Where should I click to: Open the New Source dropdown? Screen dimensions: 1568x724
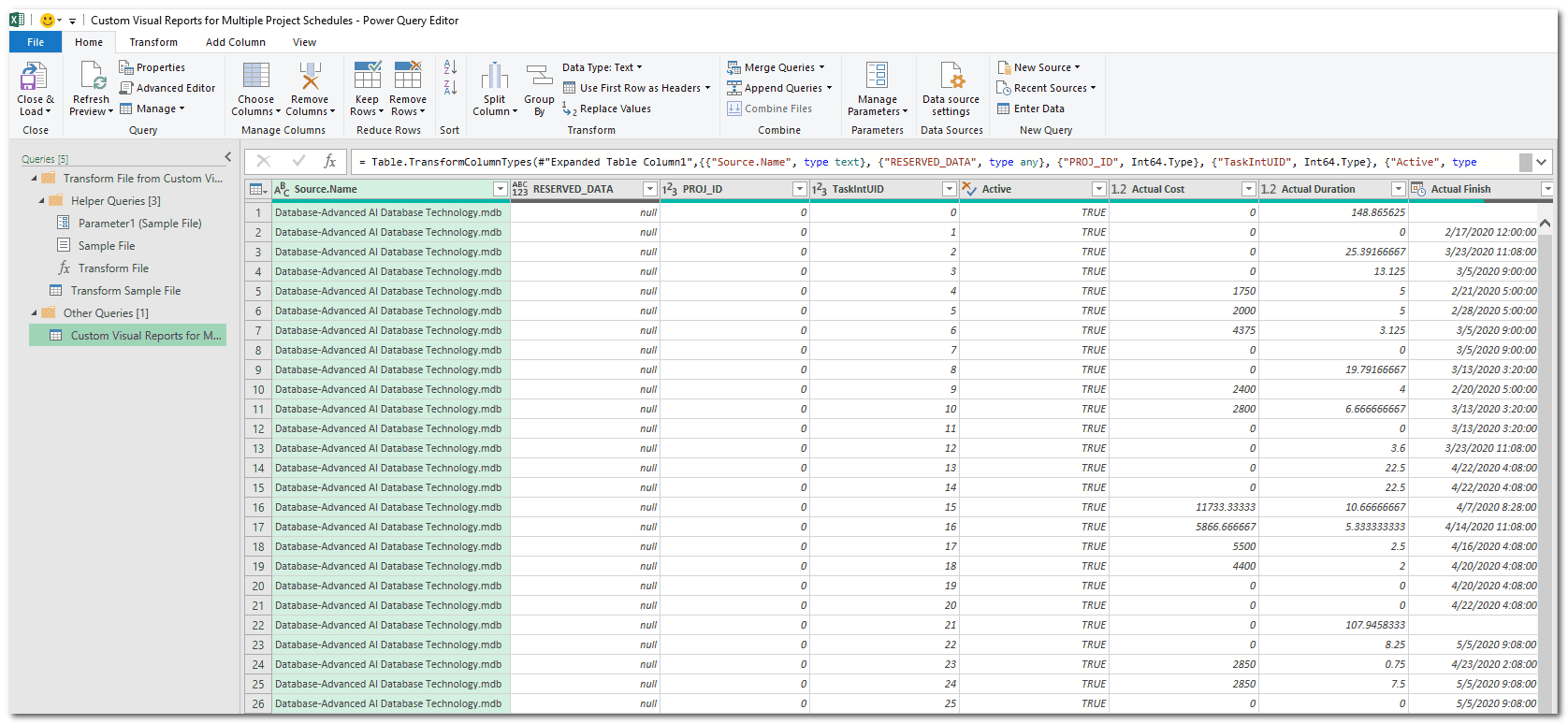click(1038, 67)
